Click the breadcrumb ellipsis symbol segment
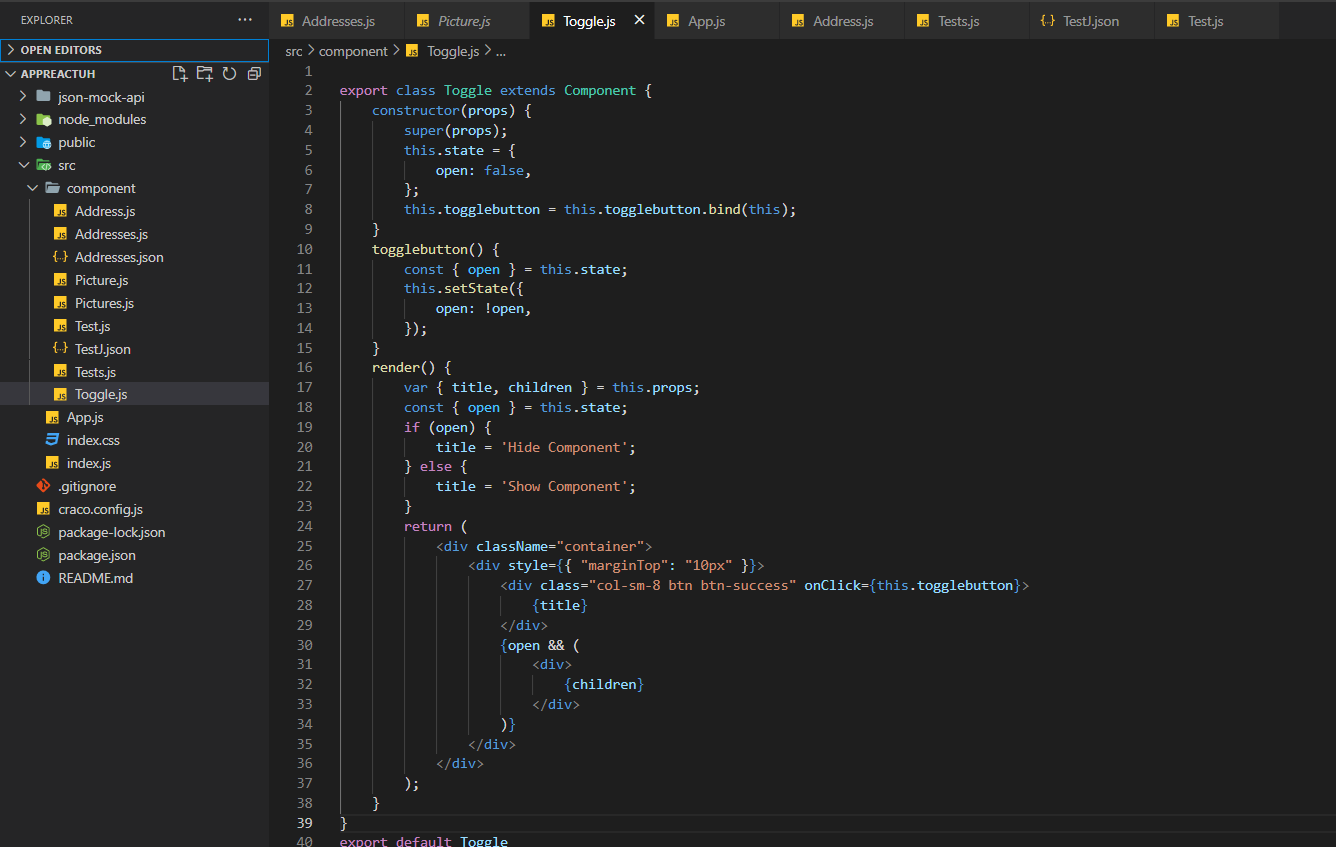 point(500,51)
